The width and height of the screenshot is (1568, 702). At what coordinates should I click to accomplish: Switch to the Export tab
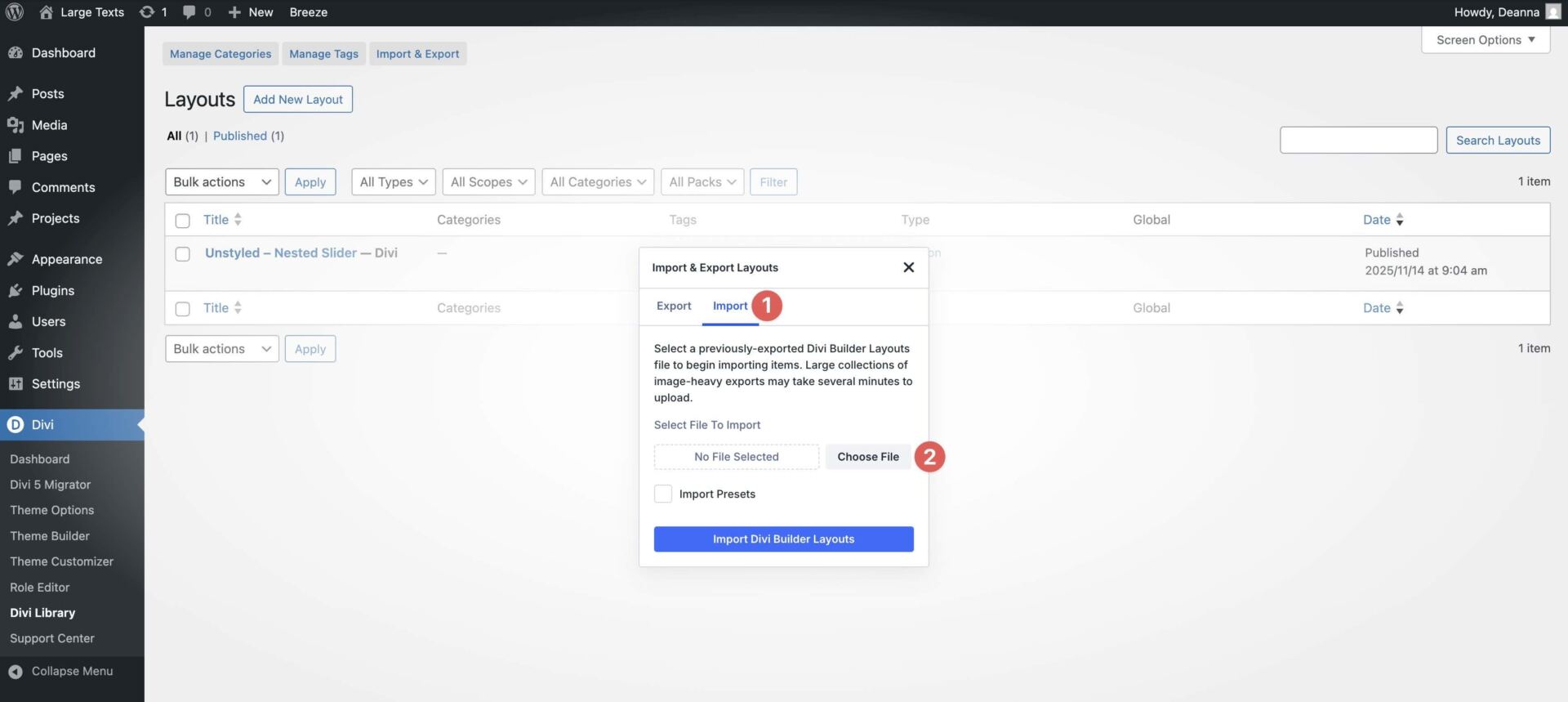[x=674, y=306]
